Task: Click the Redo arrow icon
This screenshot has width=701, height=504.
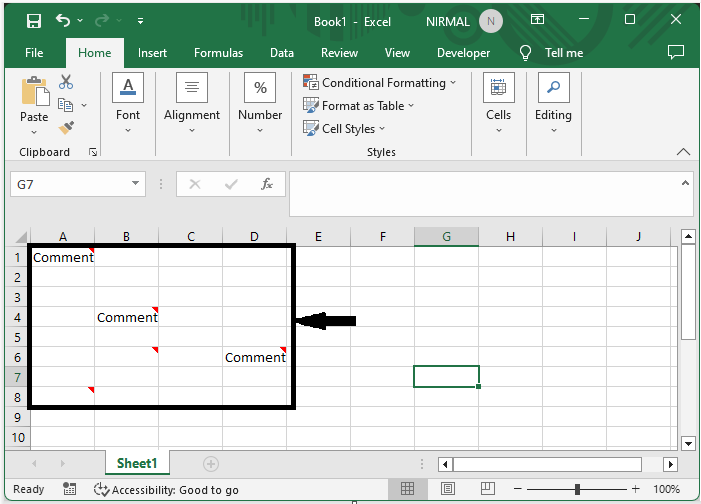Action: coord(102,20)
